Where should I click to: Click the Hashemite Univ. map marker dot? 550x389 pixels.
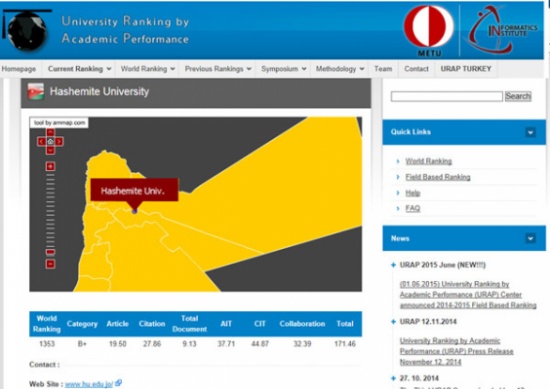(134, 211)
